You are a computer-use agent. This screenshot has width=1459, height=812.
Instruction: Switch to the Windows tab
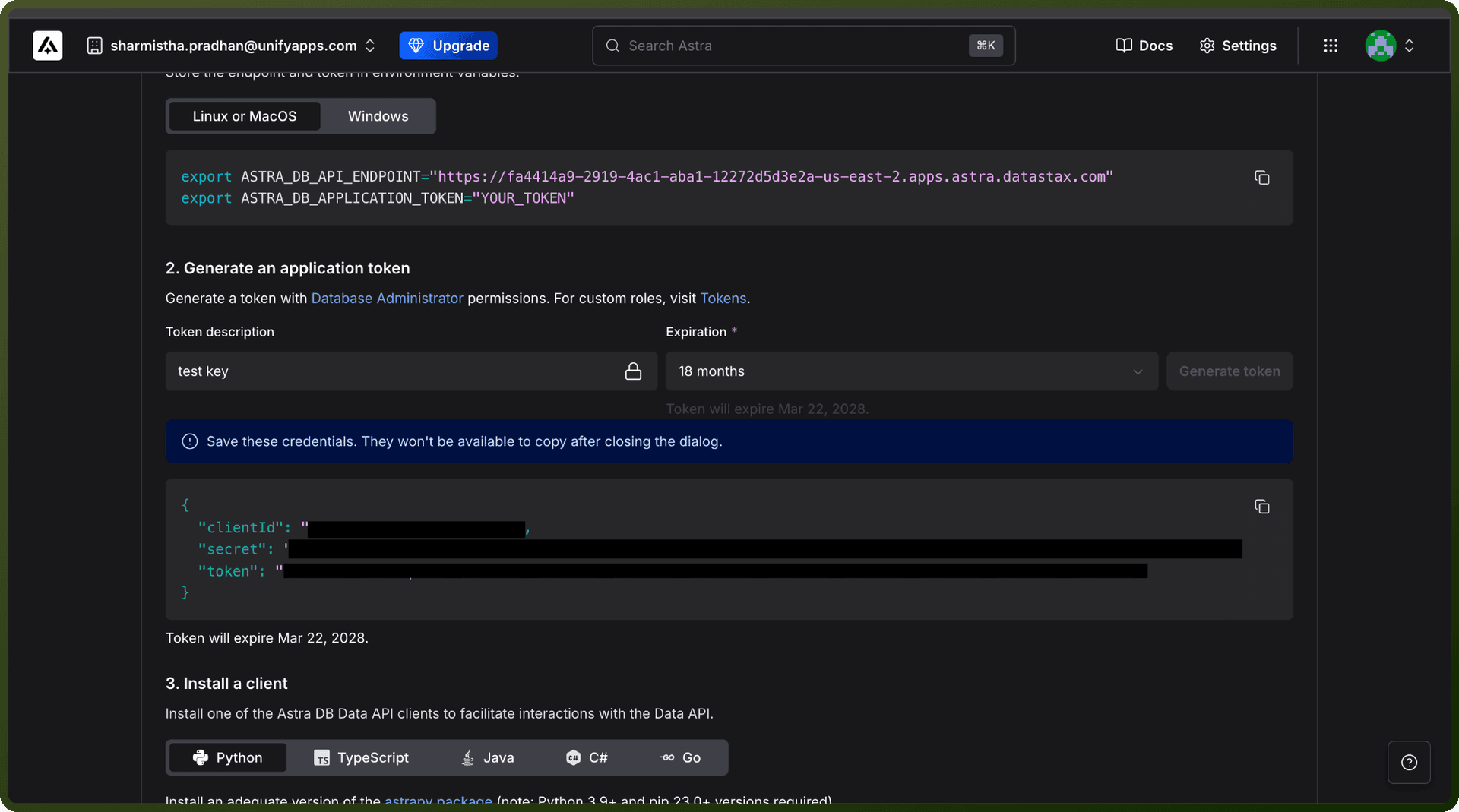pyautogui.click(x=378, y=116)
